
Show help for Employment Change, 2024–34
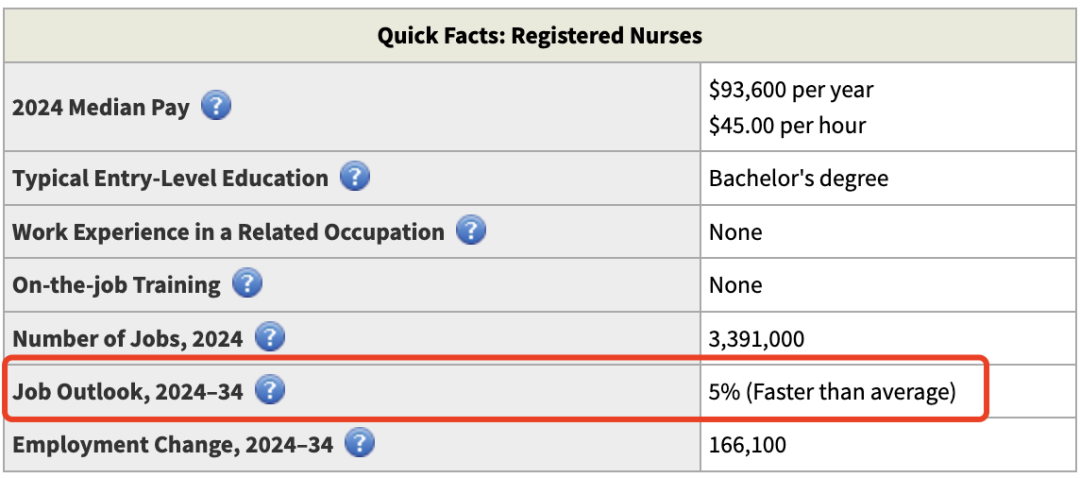pyautogui.click(x=359, y=444)
